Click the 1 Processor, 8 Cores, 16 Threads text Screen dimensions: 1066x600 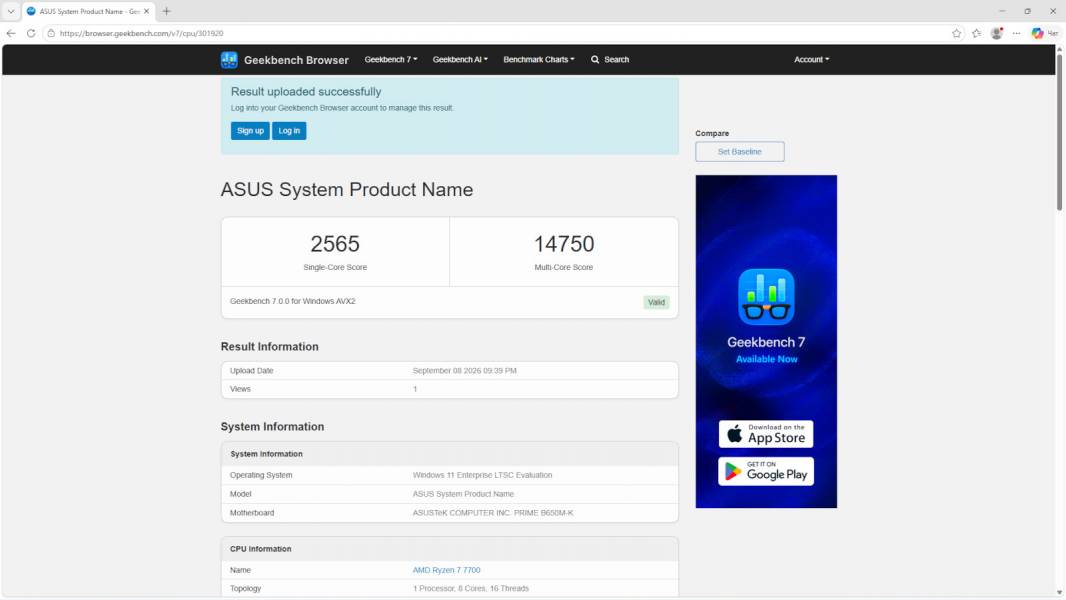click(x=470, y=588)
